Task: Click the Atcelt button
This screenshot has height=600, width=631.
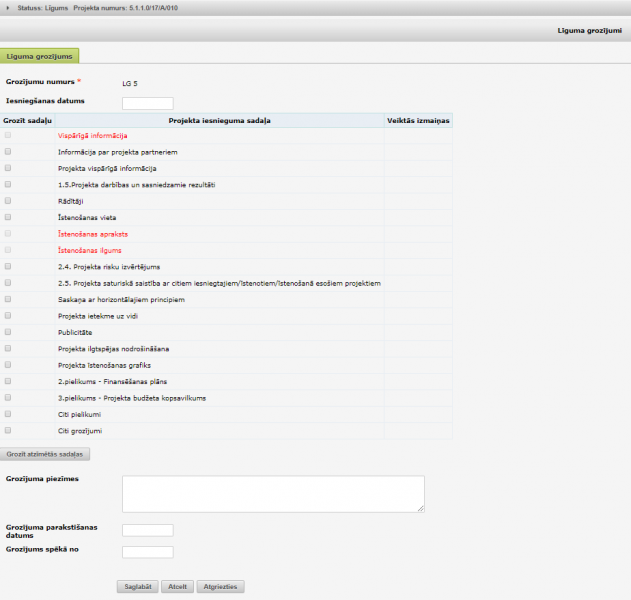Action: pos(178,587)
